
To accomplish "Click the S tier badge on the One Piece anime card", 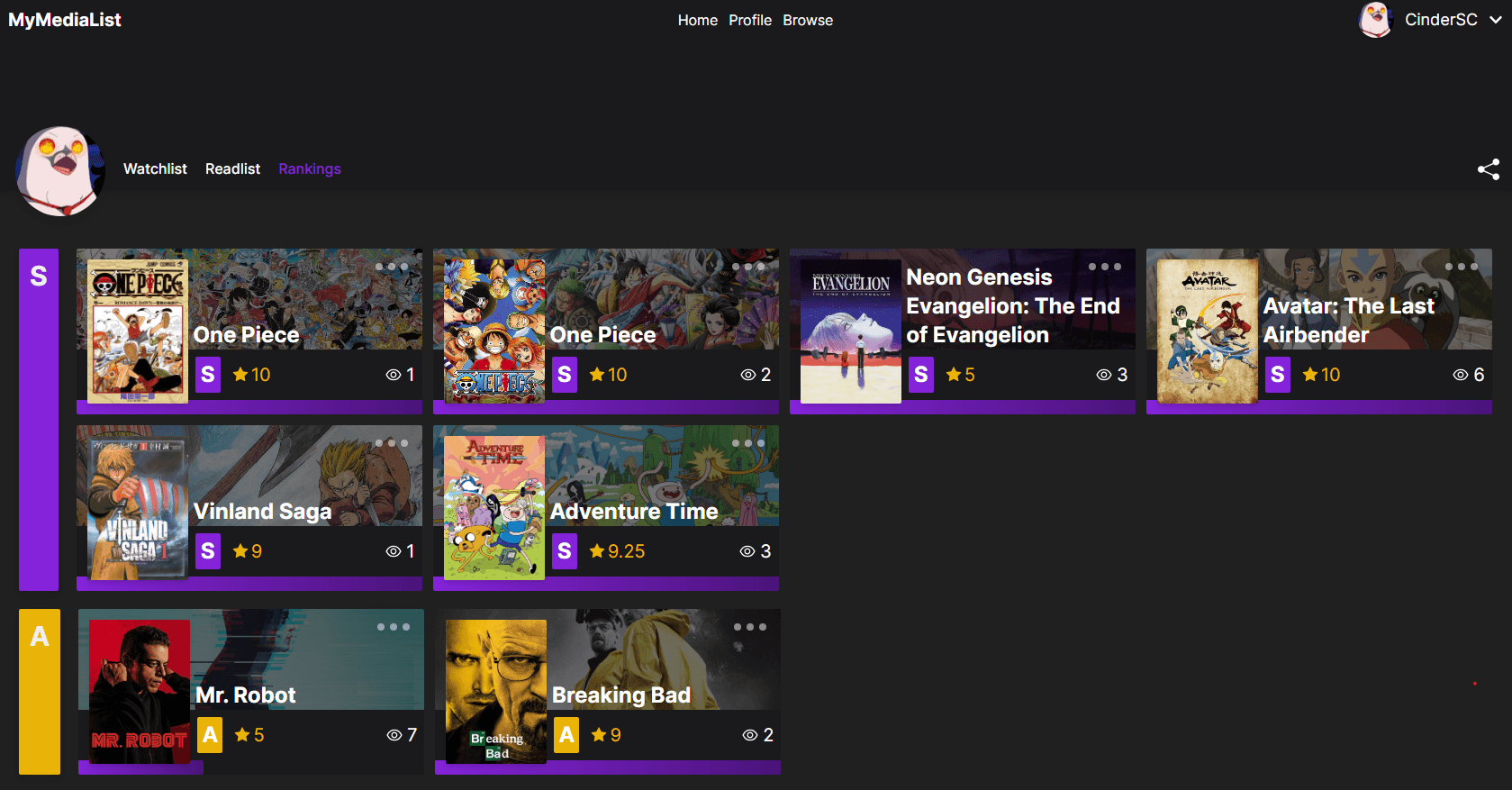I will tap(565, 375).
